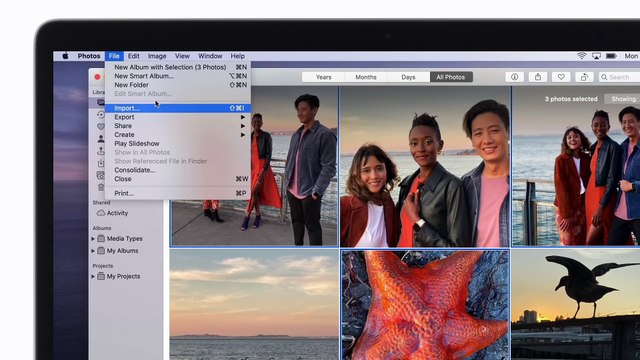The height and width of the screenshot is (360, 640).
Task: Open People icon in the sidebar
Action: pos(101,139)
